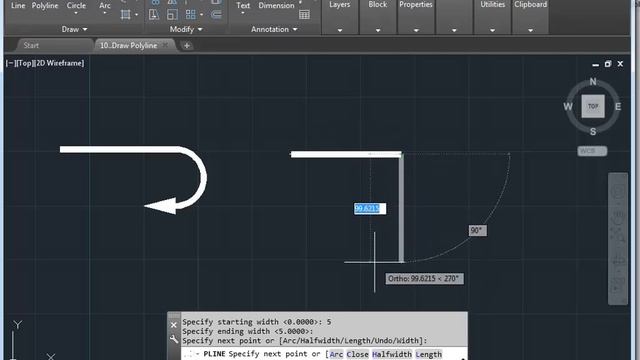Select the Arc option in command line

click(x=336, y=354)
